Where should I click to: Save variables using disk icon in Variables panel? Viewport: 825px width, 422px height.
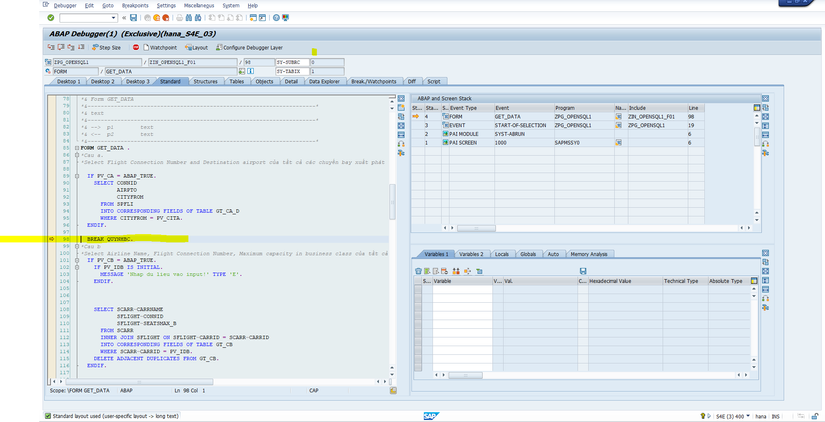[583, 271]
